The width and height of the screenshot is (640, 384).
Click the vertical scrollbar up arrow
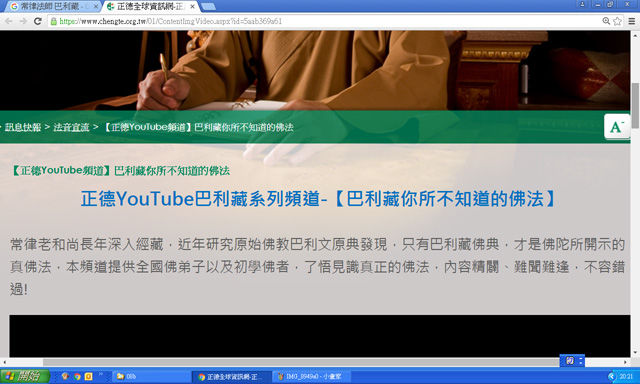(635, 35)
